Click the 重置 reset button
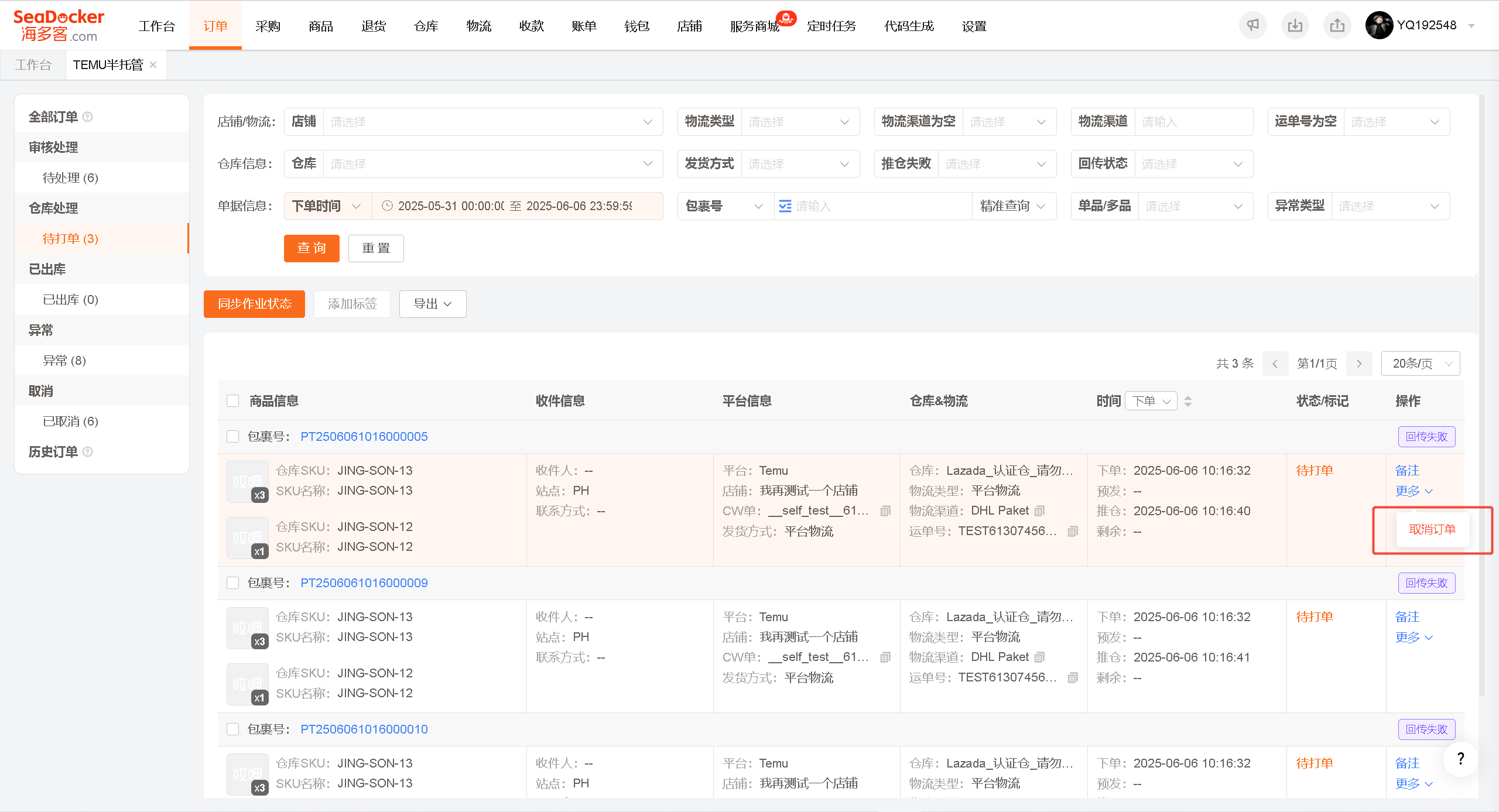1499x812 pixels. (x=376, y=248)
